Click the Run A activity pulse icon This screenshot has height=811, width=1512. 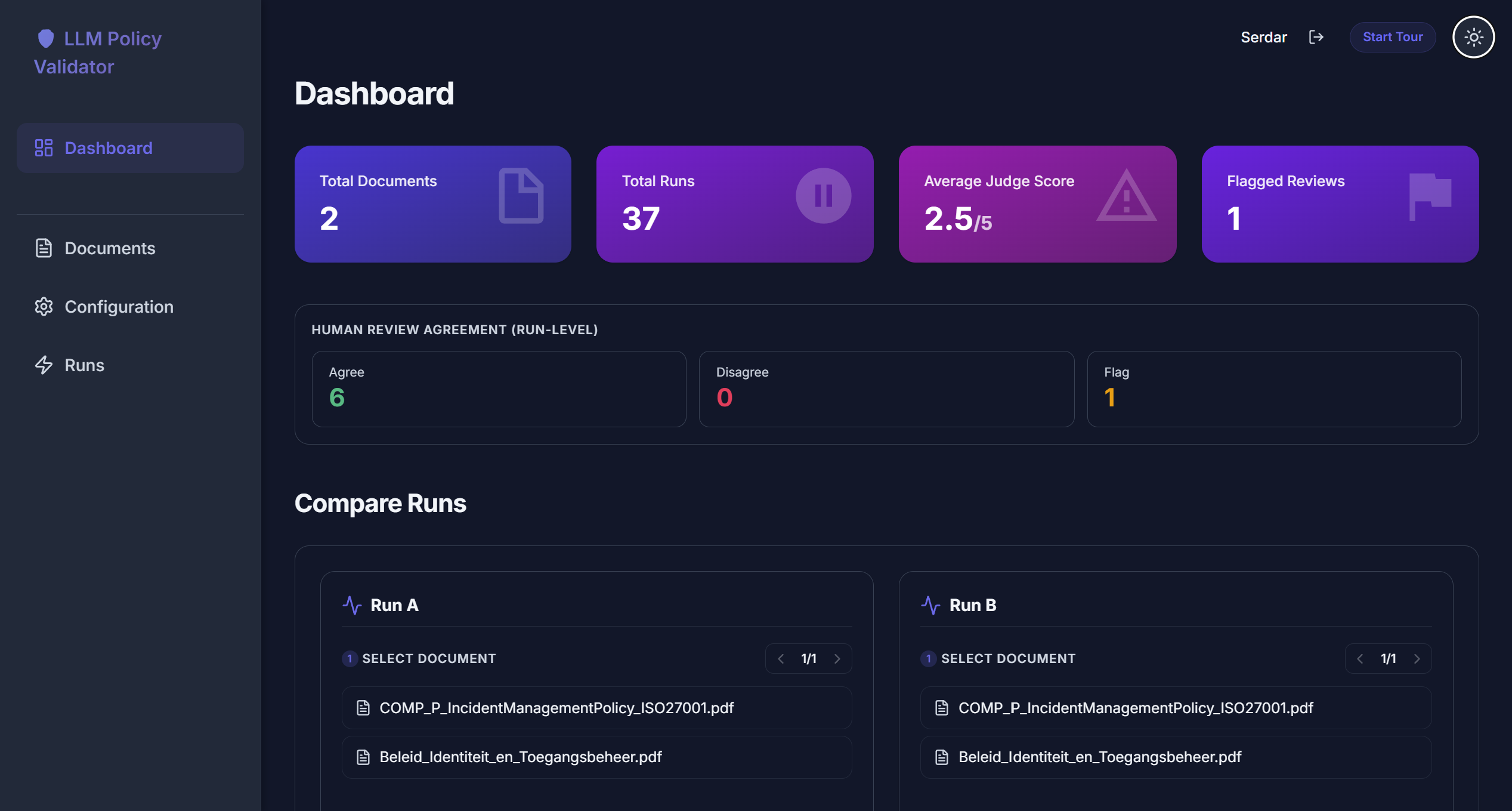[x=352, y=605]
